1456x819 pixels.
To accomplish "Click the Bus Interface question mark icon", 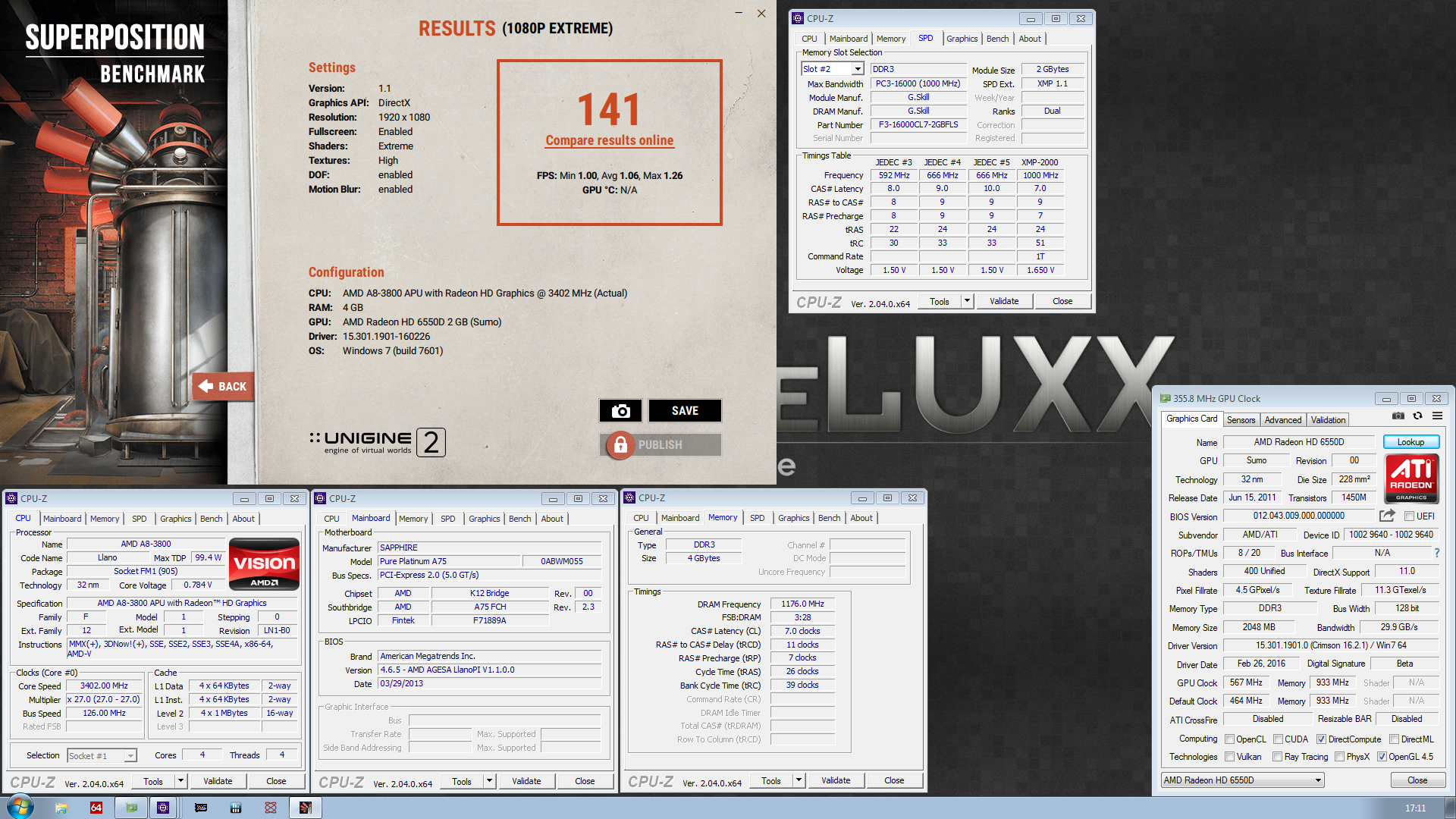I will click(x=1436, y=553).
